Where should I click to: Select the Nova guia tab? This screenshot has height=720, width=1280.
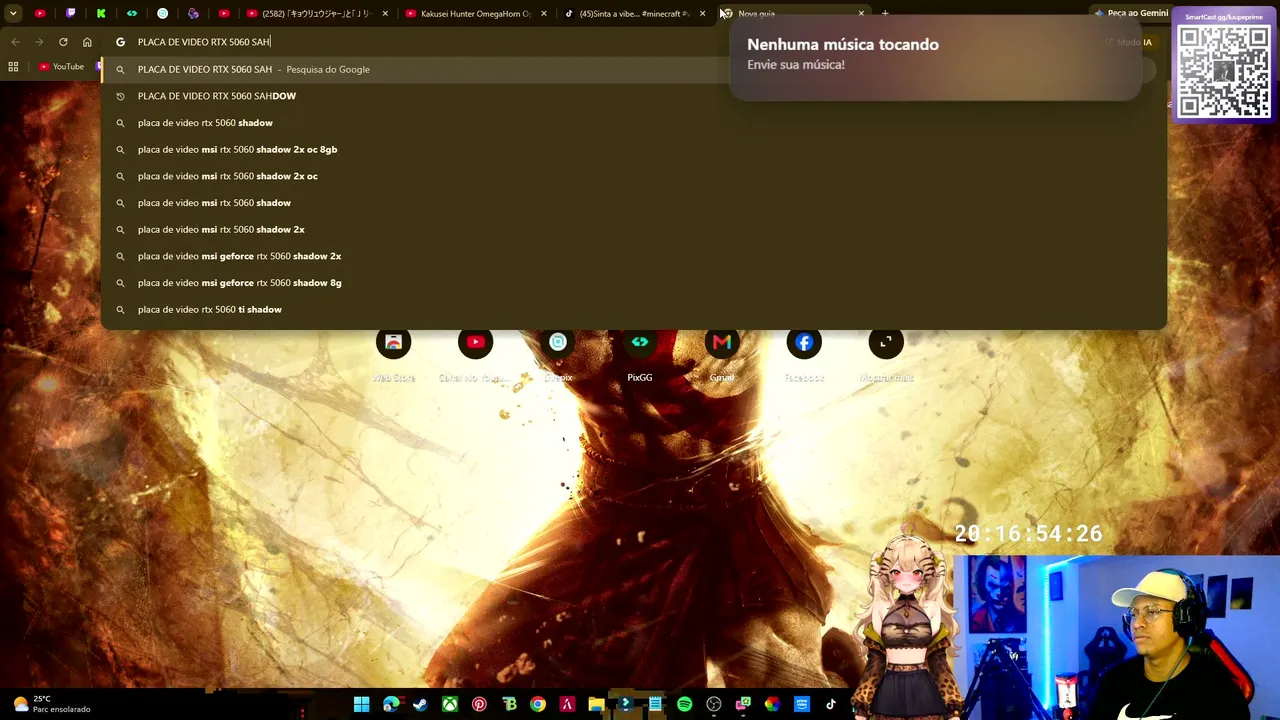click(x=793, y=14)
